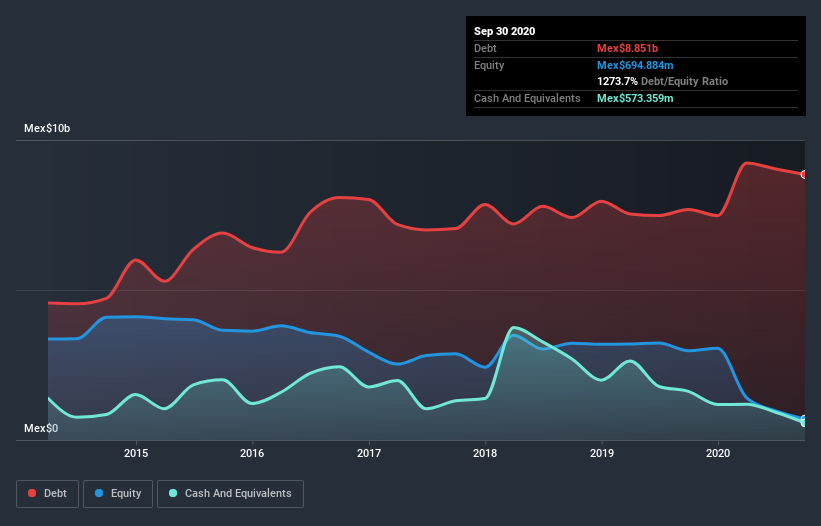Click the Mex$8.851b debt value

(x=627, y=48)
